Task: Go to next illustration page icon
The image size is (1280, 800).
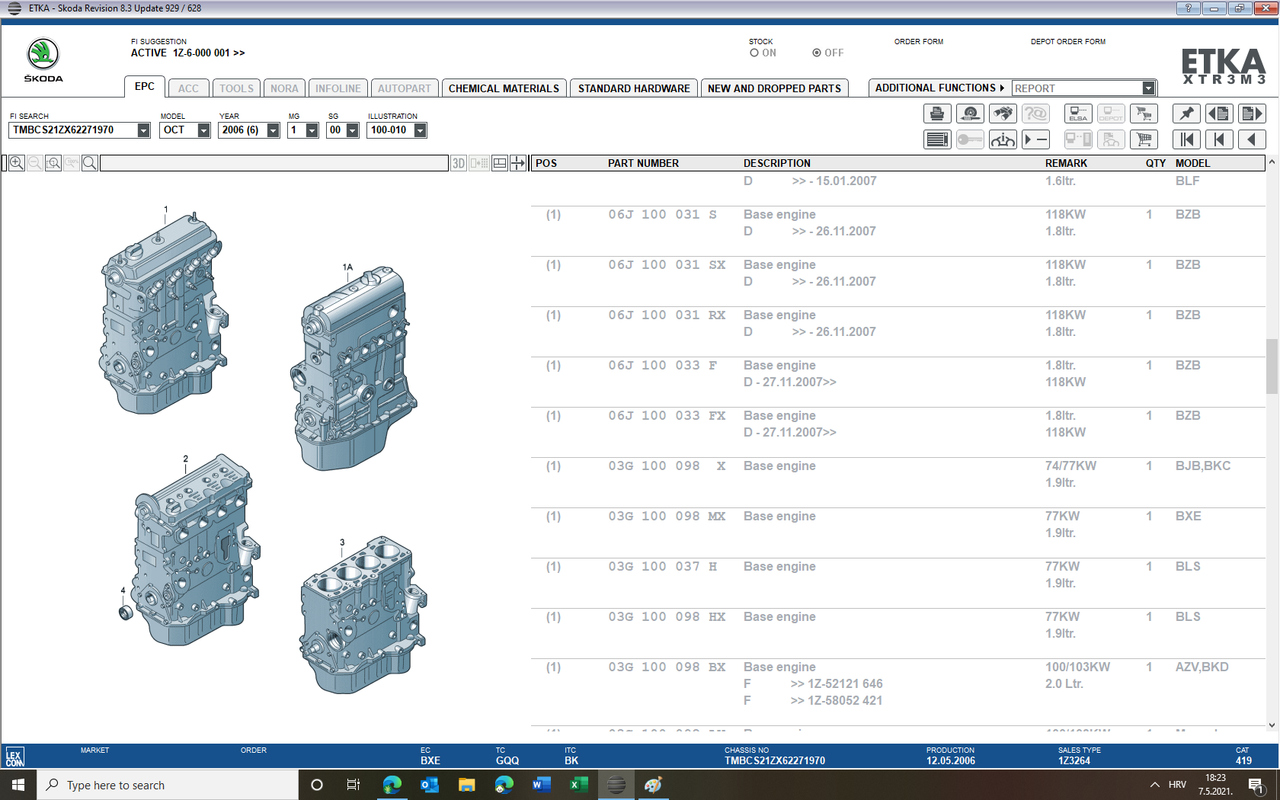Action: click(1252, 113)
